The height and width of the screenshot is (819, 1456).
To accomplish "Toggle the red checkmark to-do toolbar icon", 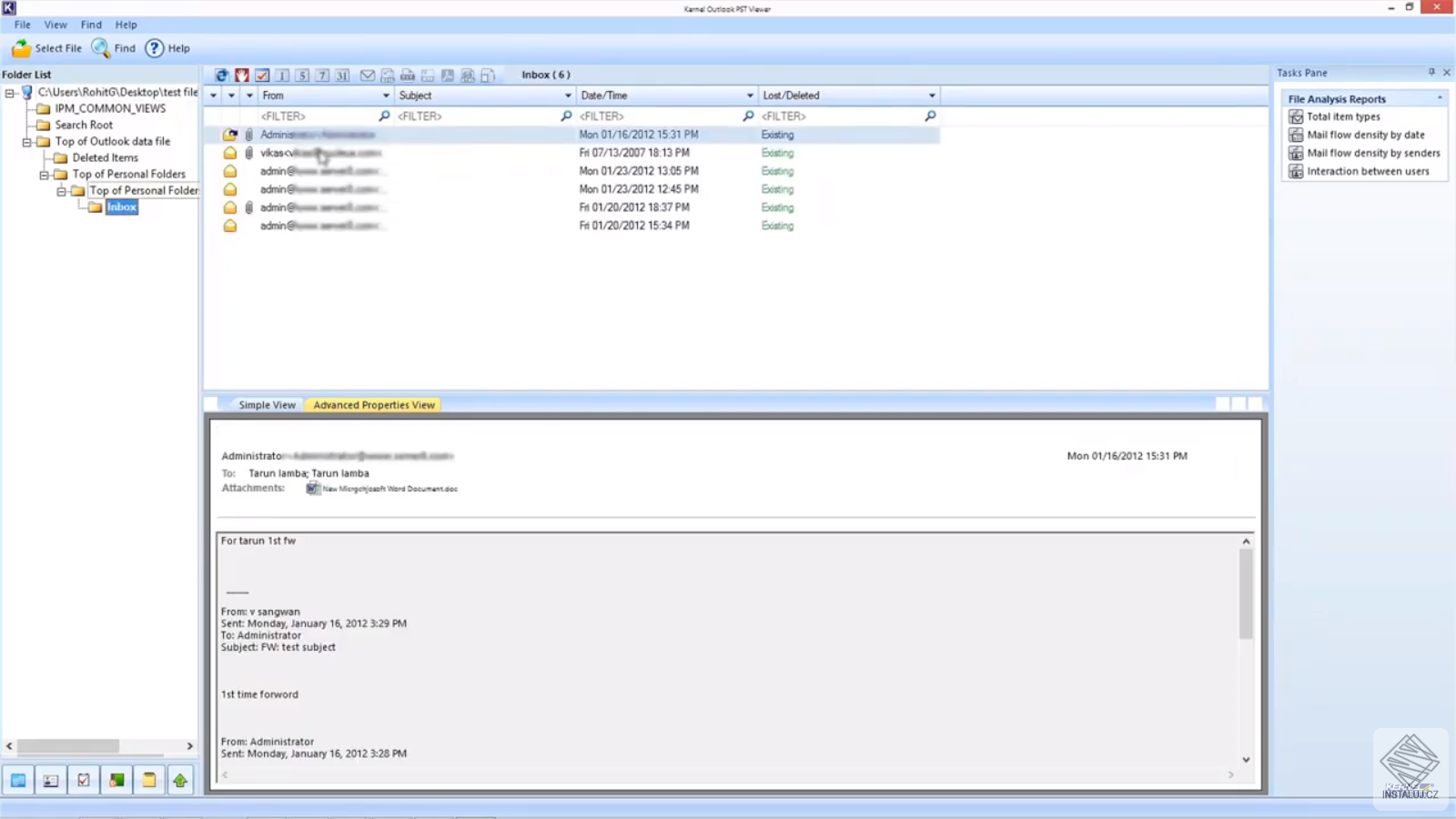I will tap(262, 75).
